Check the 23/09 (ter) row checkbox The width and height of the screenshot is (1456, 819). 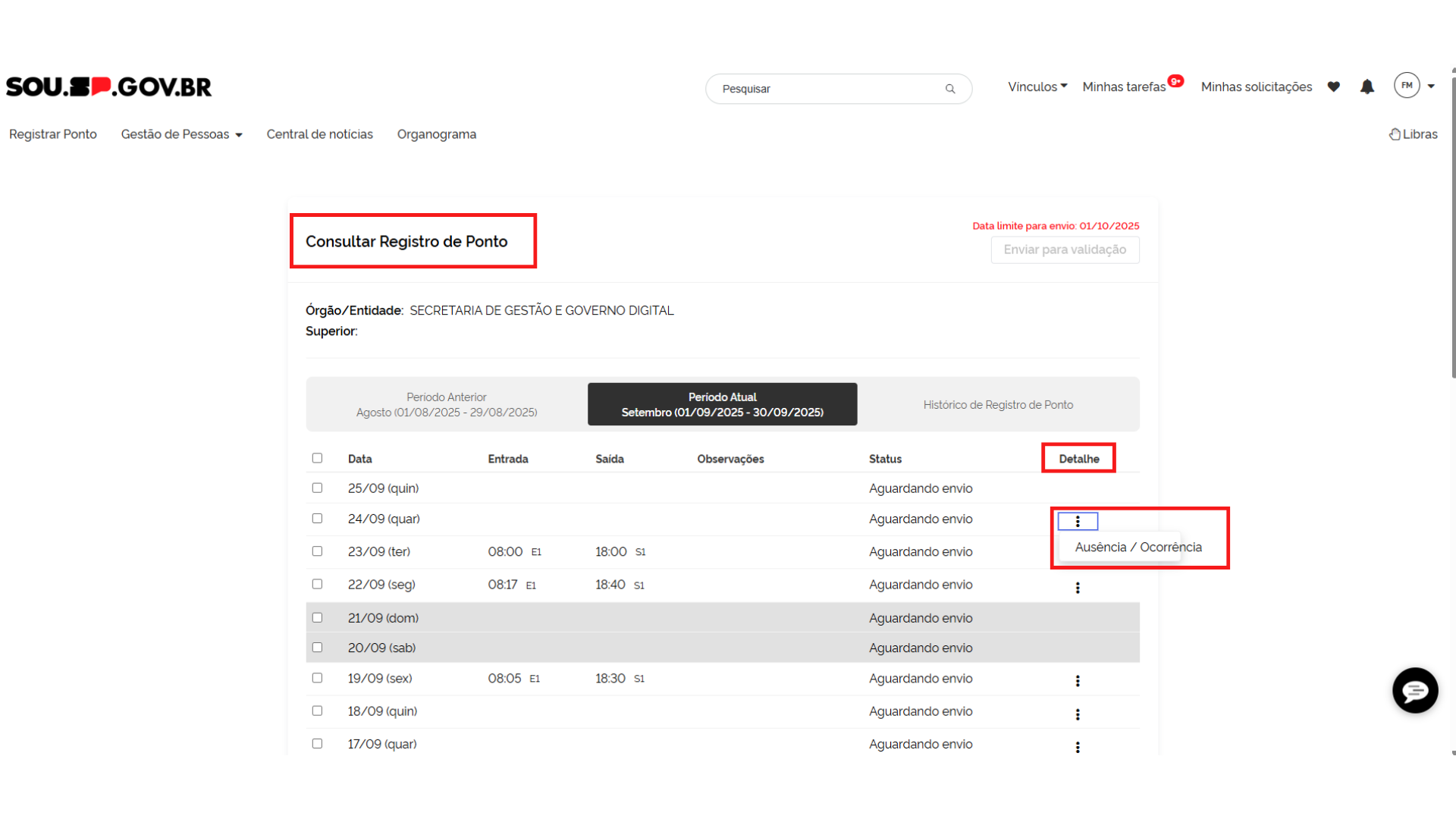(x=317, y=551)
